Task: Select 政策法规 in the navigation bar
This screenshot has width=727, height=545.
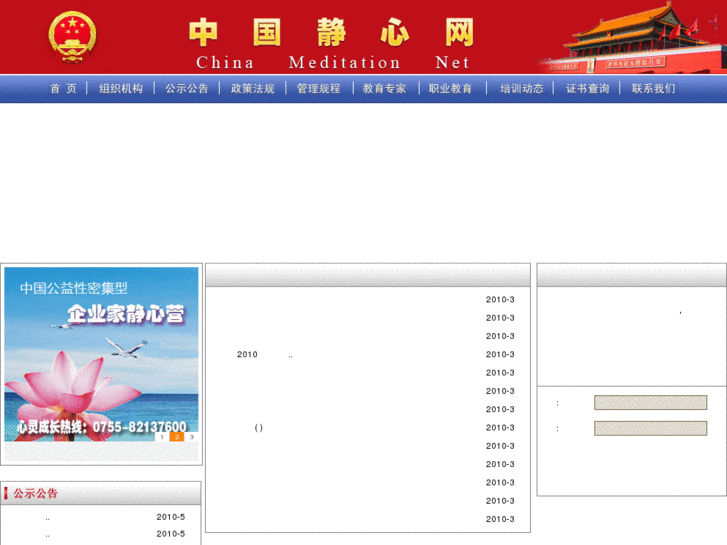Action: click(253, 89)
